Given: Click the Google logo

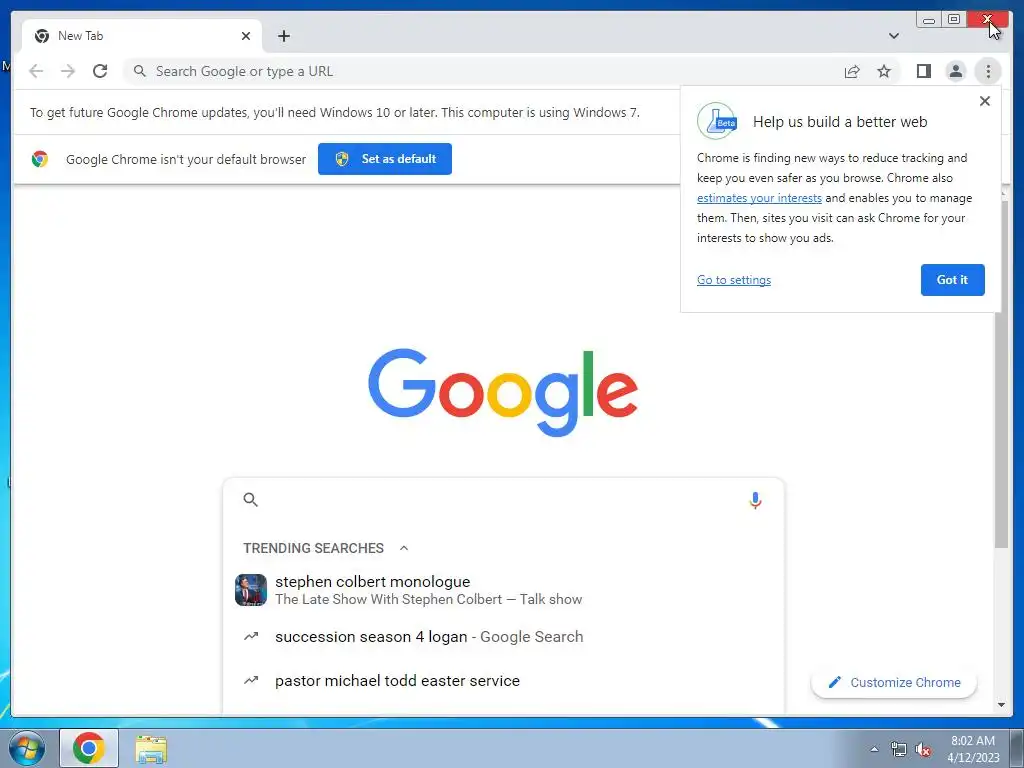Looking at the screenshot, I should pyautogui.click(x=503, y=392).
